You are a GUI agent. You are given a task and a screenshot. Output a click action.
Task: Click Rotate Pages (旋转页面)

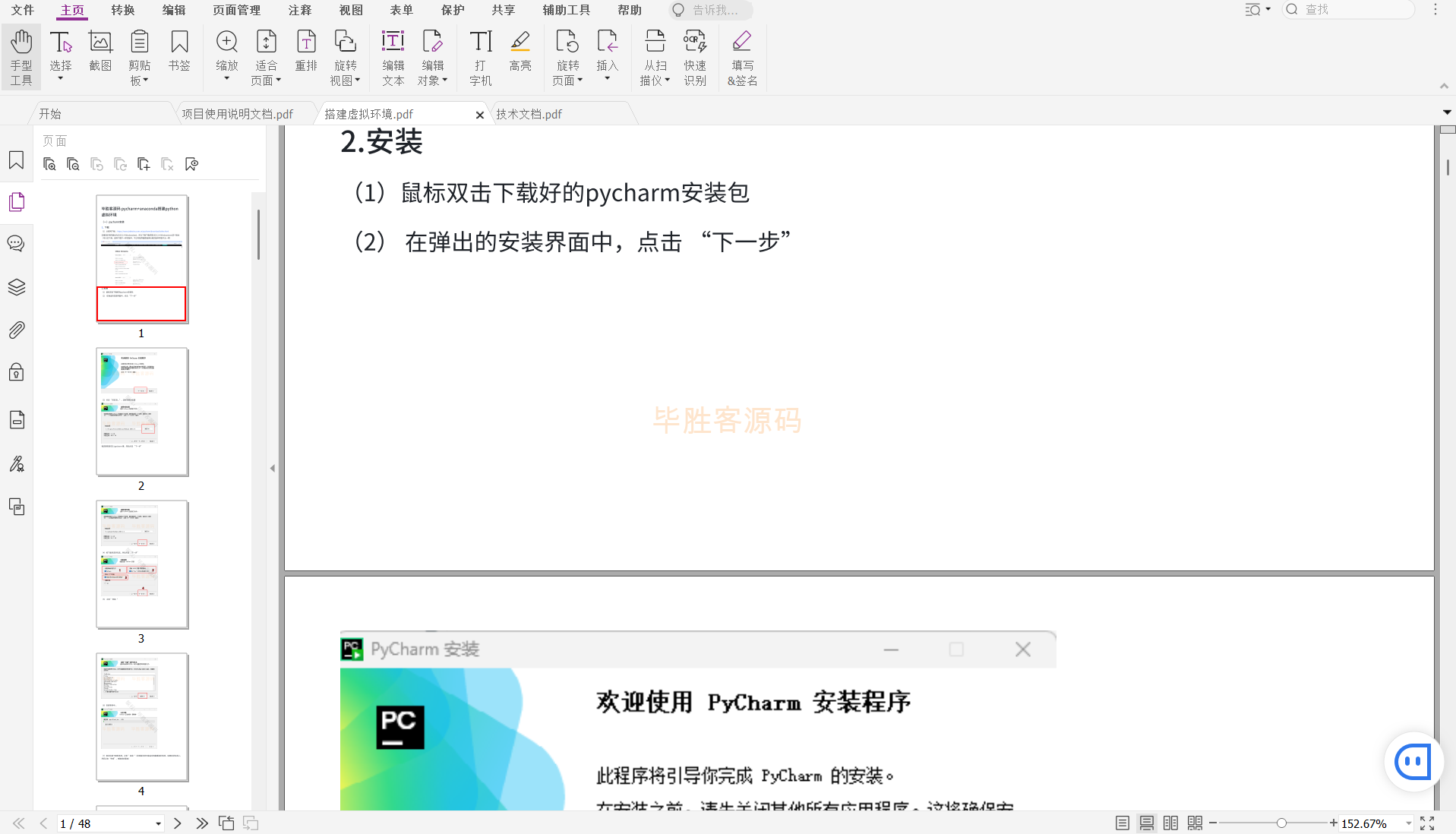pyautogui.click(x=567, y=57)
